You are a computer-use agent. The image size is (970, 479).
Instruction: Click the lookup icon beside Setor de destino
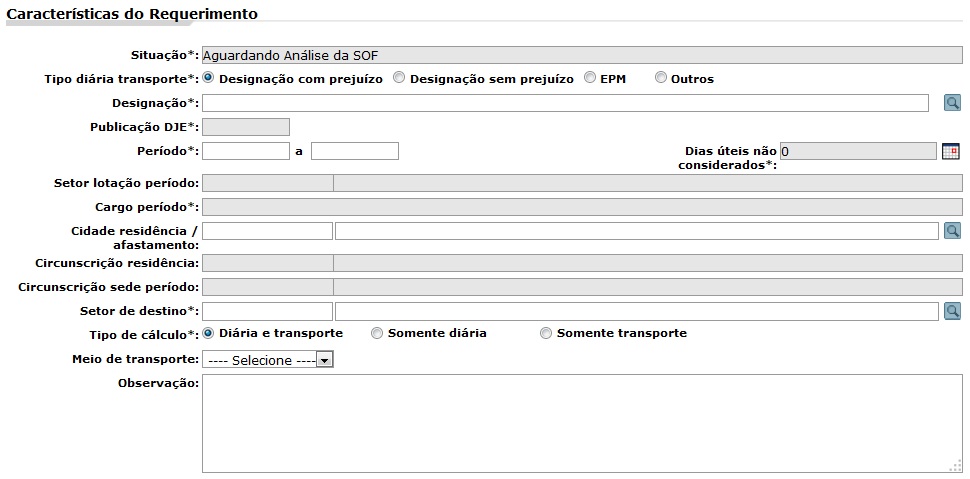tap(952, 311)
